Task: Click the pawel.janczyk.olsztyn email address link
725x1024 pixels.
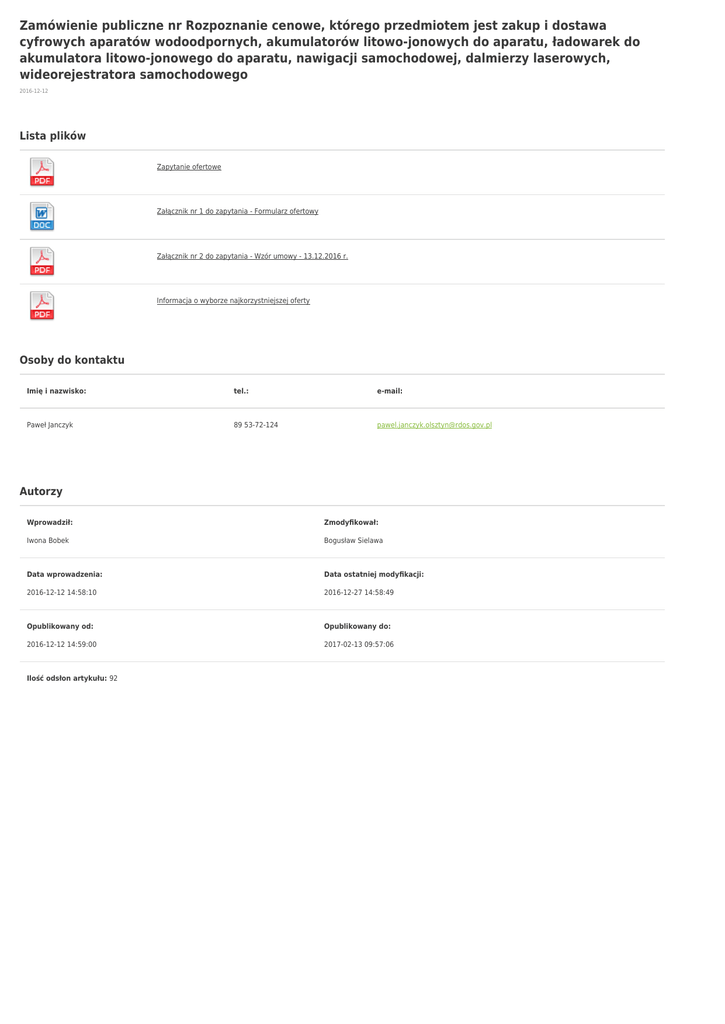Action: [434, 425]
